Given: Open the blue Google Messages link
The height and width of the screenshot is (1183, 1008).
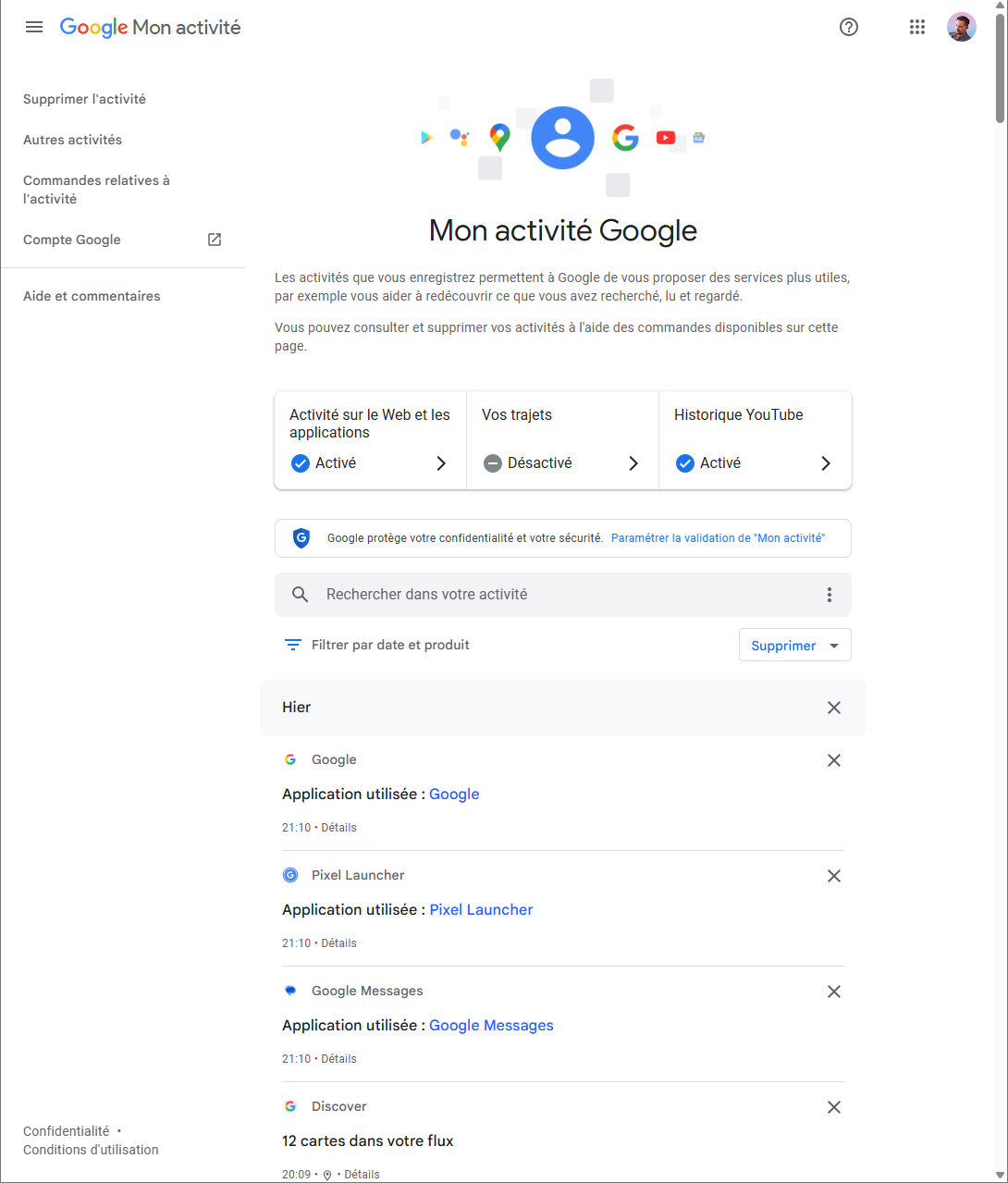Looking at the screenshot, I should pos(491,1026).
